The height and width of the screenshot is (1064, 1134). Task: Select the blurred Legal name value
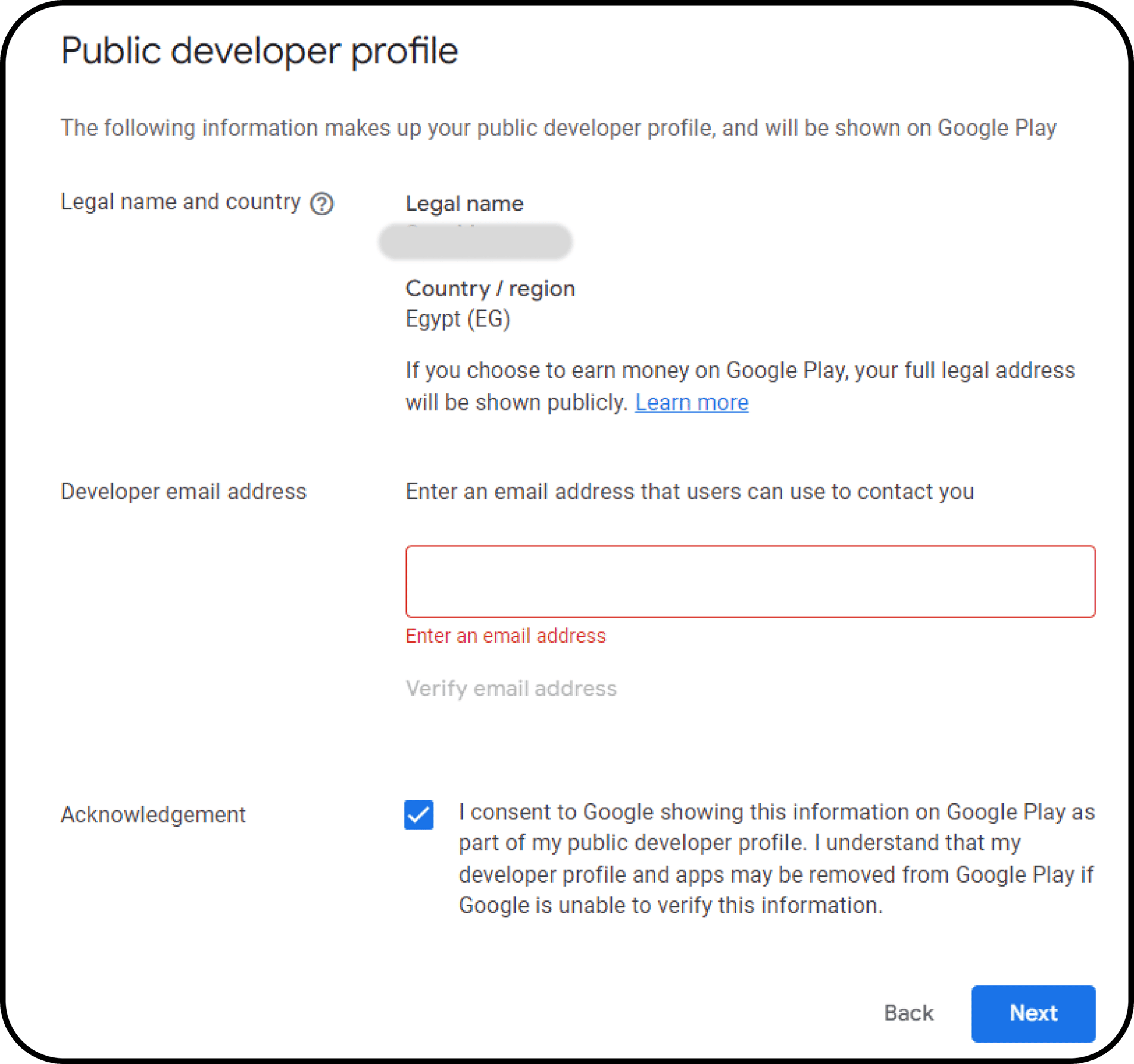[476, 242]
